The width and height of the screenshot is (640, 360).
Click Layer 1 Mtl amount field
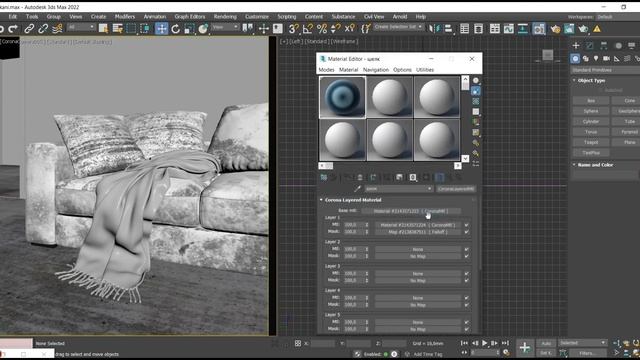coord(354,225)
